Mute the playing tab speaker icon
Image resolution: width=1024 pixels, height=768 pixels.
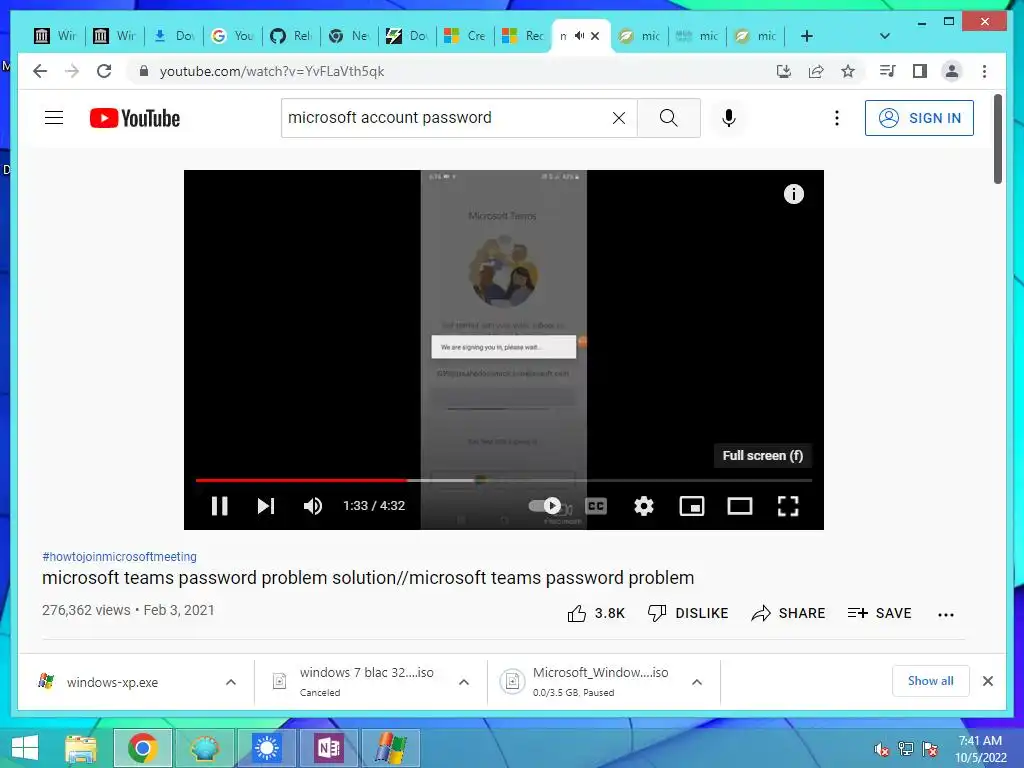579,36
